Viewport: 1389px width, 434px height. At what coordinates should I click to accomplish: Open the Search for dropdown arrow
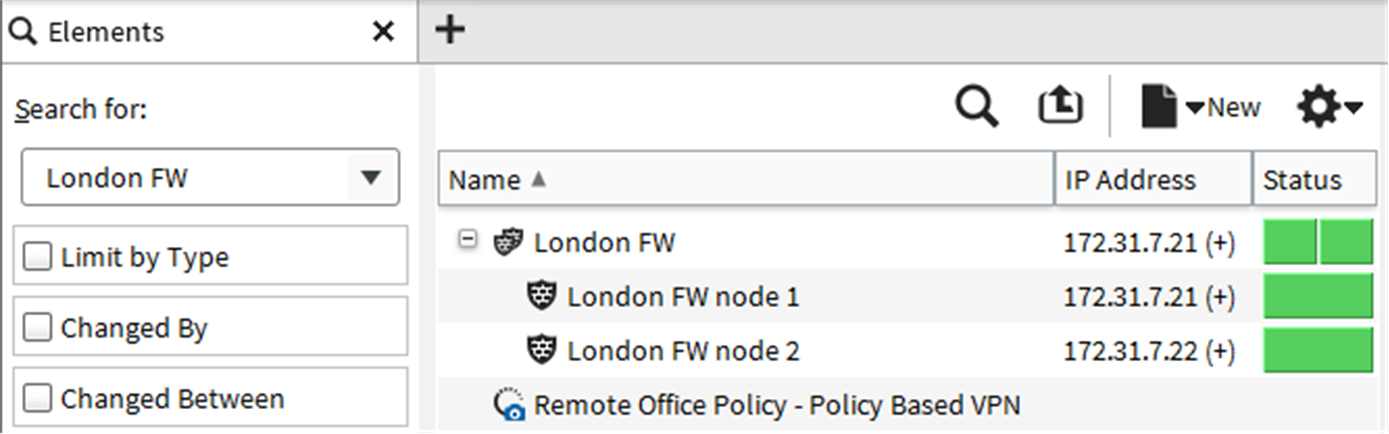pos(371,178)
